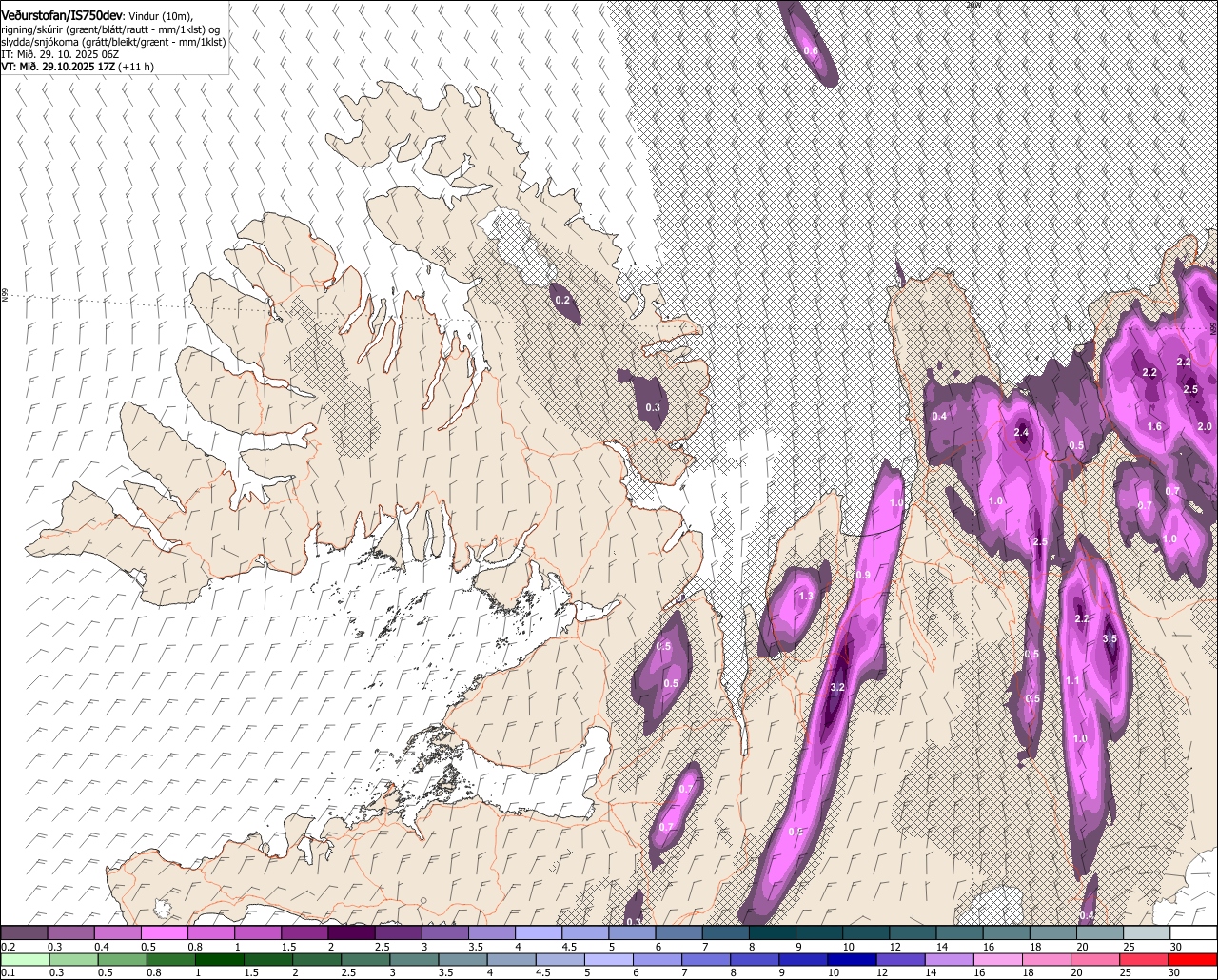Click the white swatch ending the snow scale

[x=1194, y=932]
